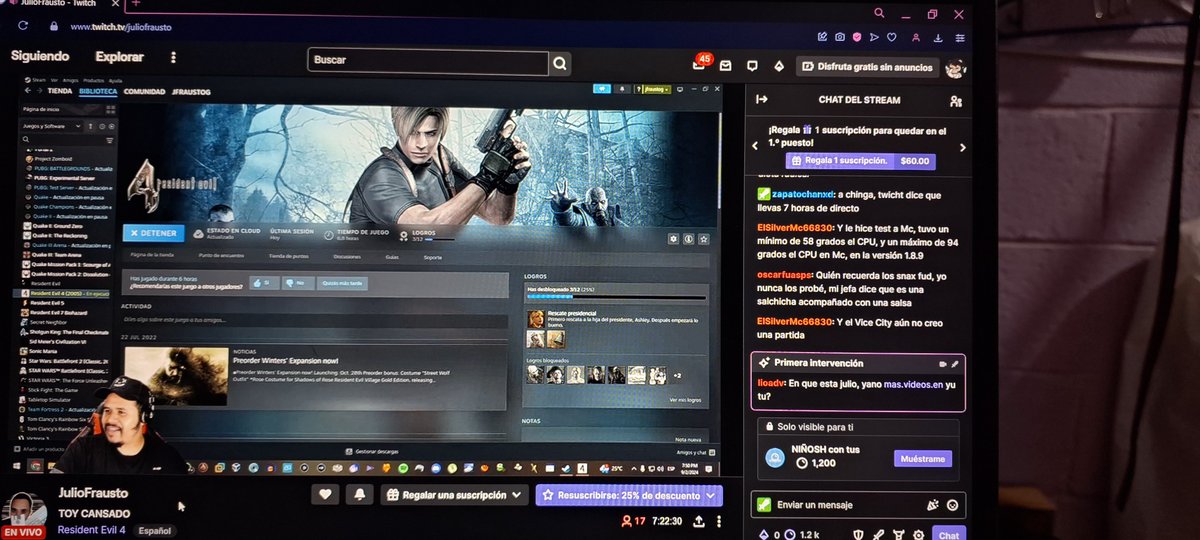Open Juegos y Software filter dropdown in Steam
1200x540 pixels.
(52, 127)
